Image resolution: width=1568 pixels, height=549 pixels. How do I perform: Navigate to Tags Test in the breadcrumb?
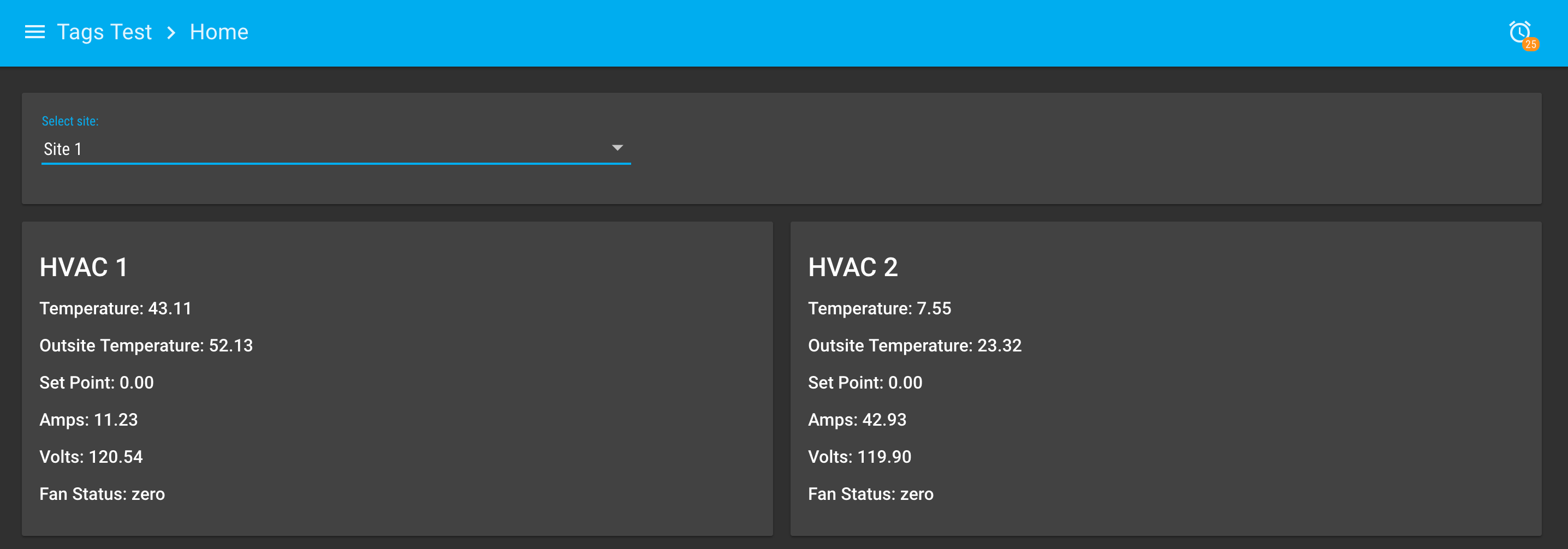tap(105, 32)
